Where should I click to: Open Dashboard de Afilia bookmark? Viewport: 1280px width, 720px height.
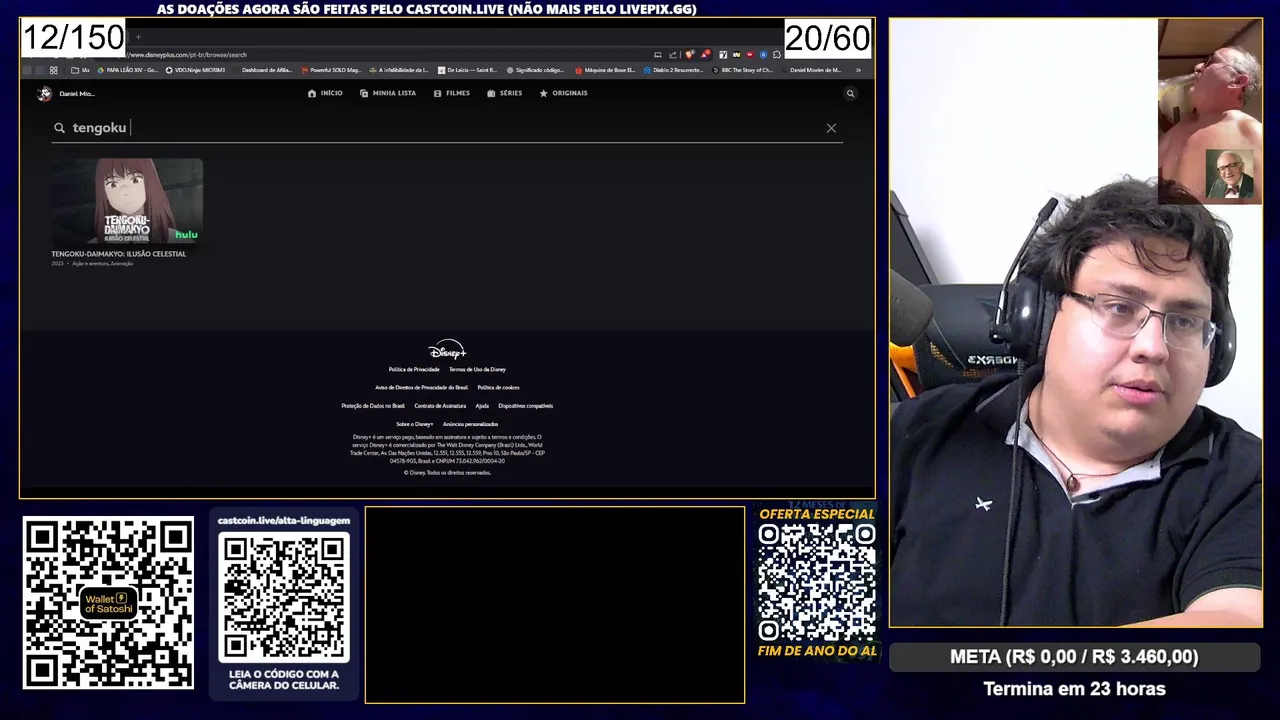coord(267,70)
